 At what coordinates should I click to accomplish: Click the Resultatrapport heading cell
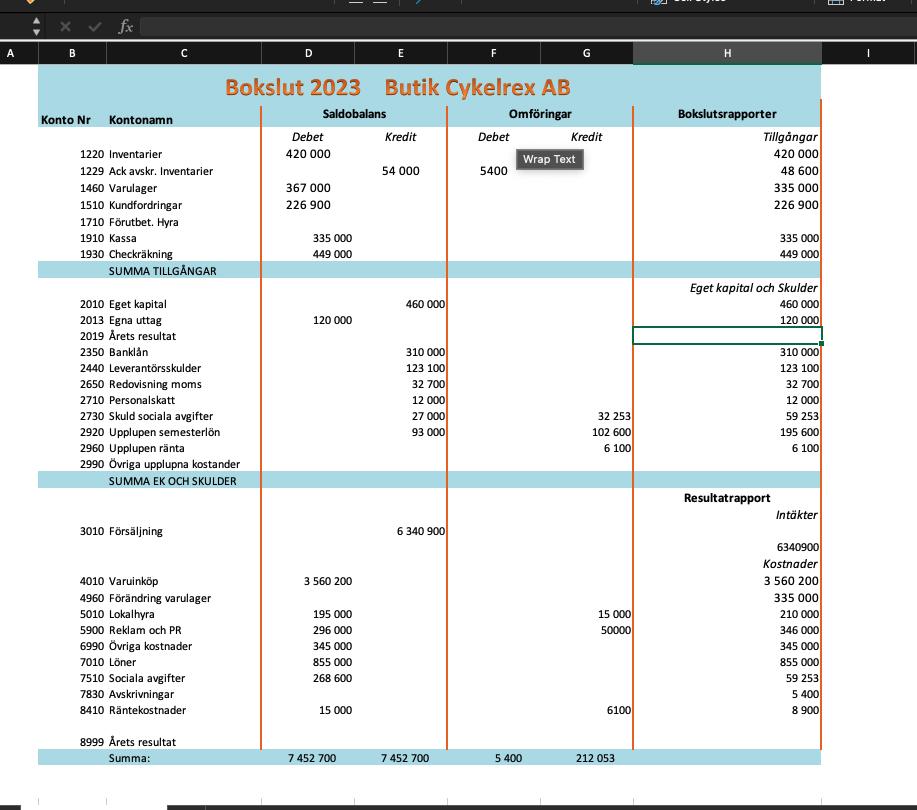click(726, 497)
